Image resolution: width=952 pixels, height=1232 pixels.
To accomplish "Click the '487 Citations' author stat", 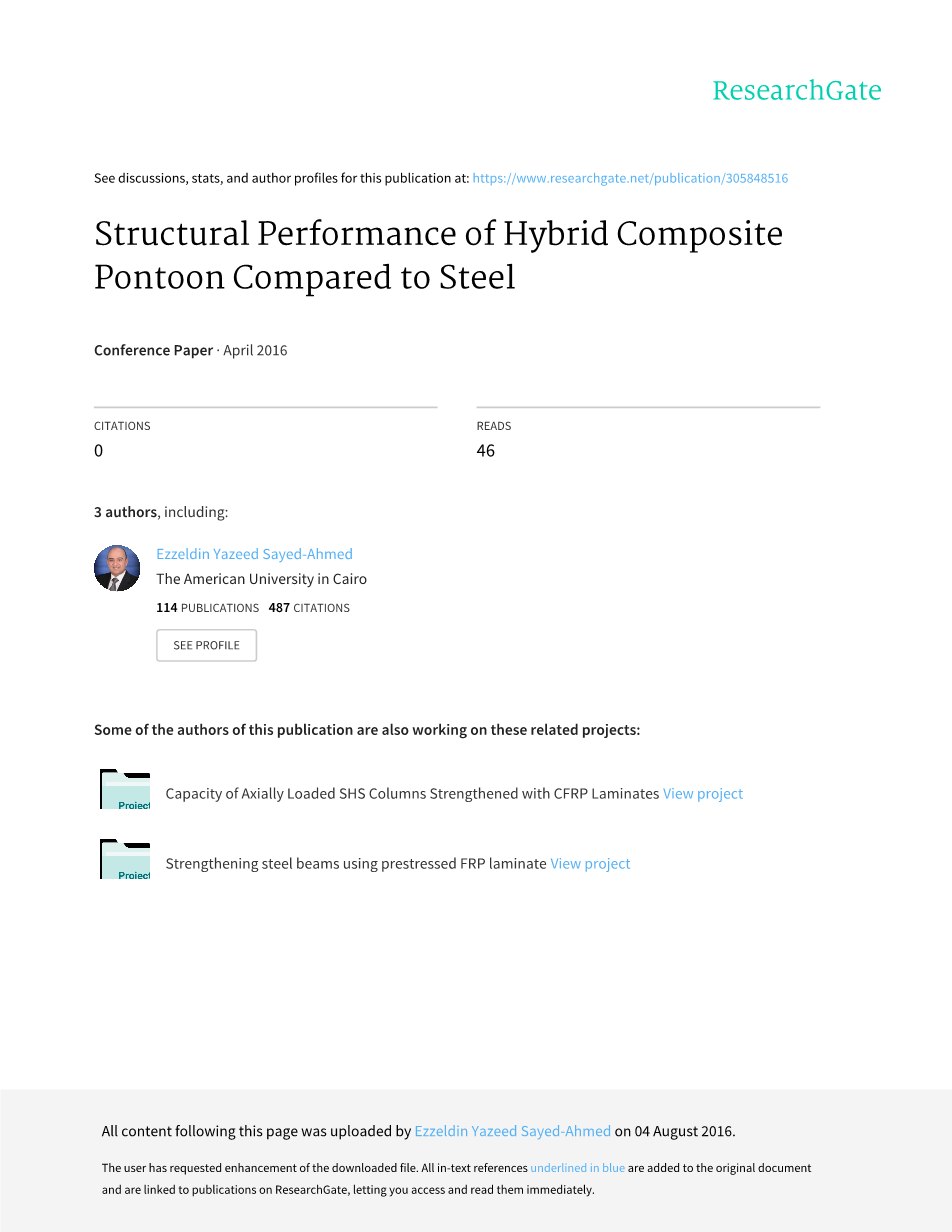I will 309,608.
